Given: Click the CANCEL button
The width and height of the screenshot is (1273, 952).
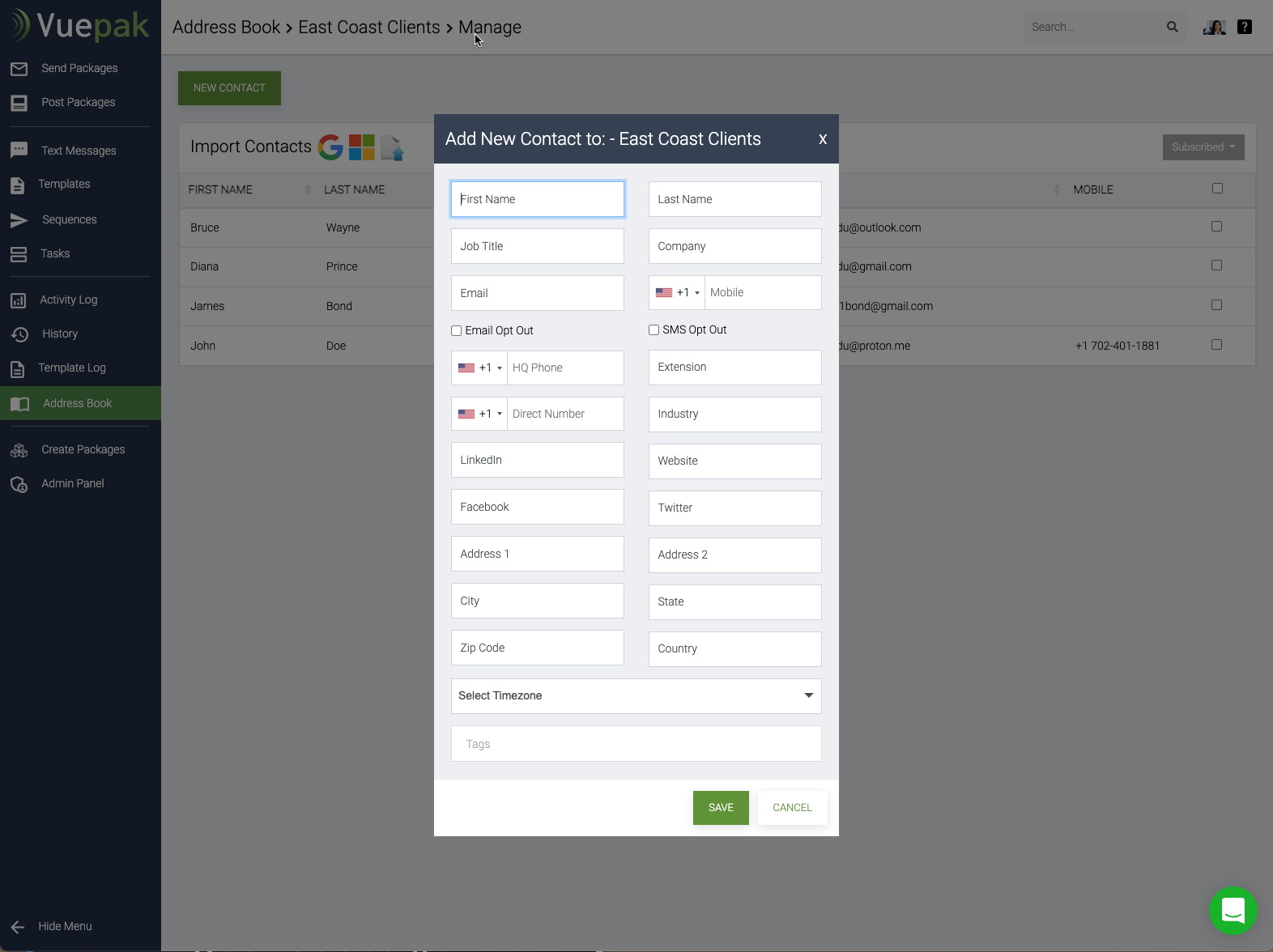Looking at the screenshot, I should pos(792,808).
